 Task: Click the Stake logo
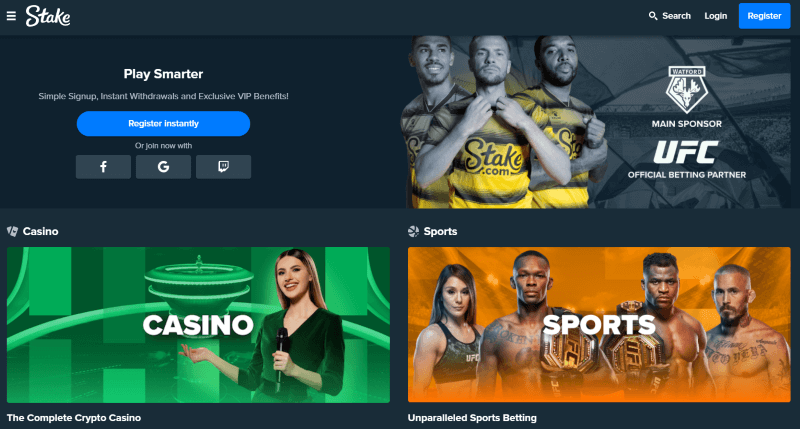48,16
